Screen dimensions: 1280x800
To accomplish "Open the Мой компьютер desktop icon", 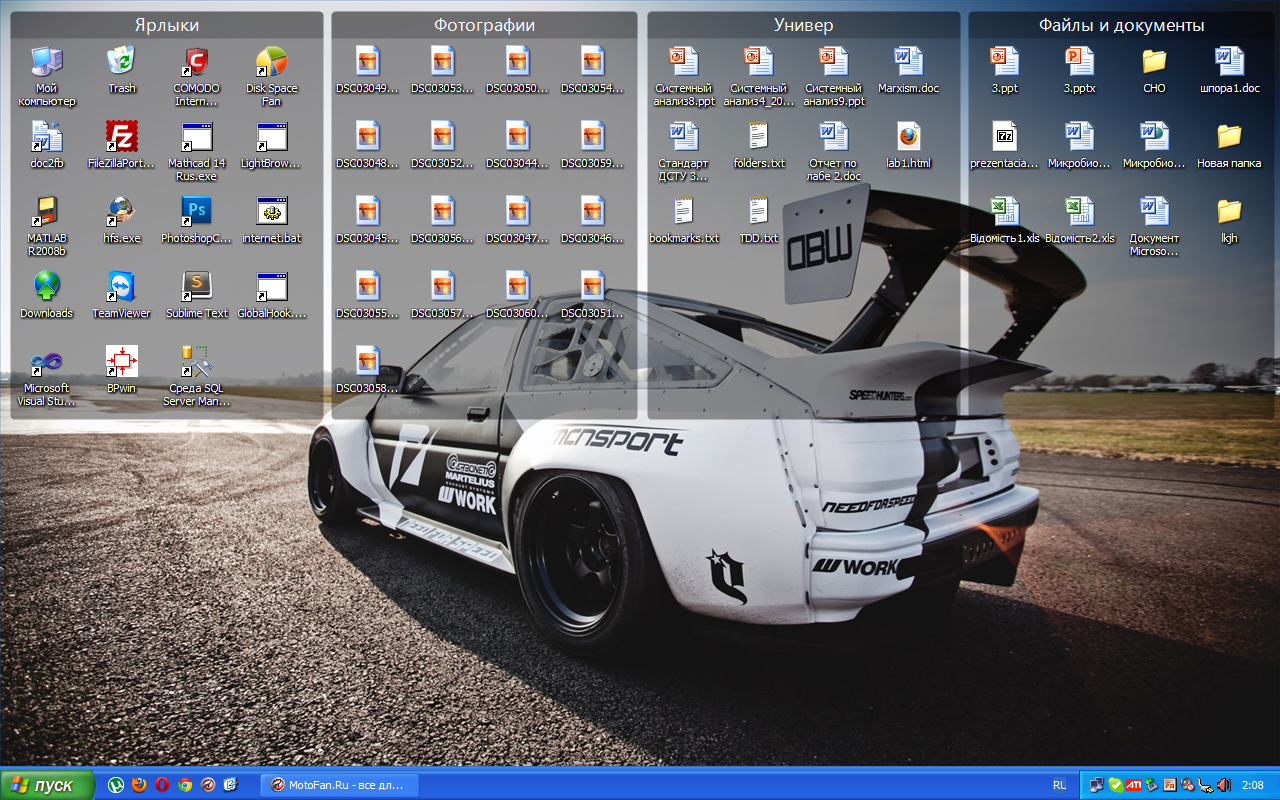I will 47,62.
